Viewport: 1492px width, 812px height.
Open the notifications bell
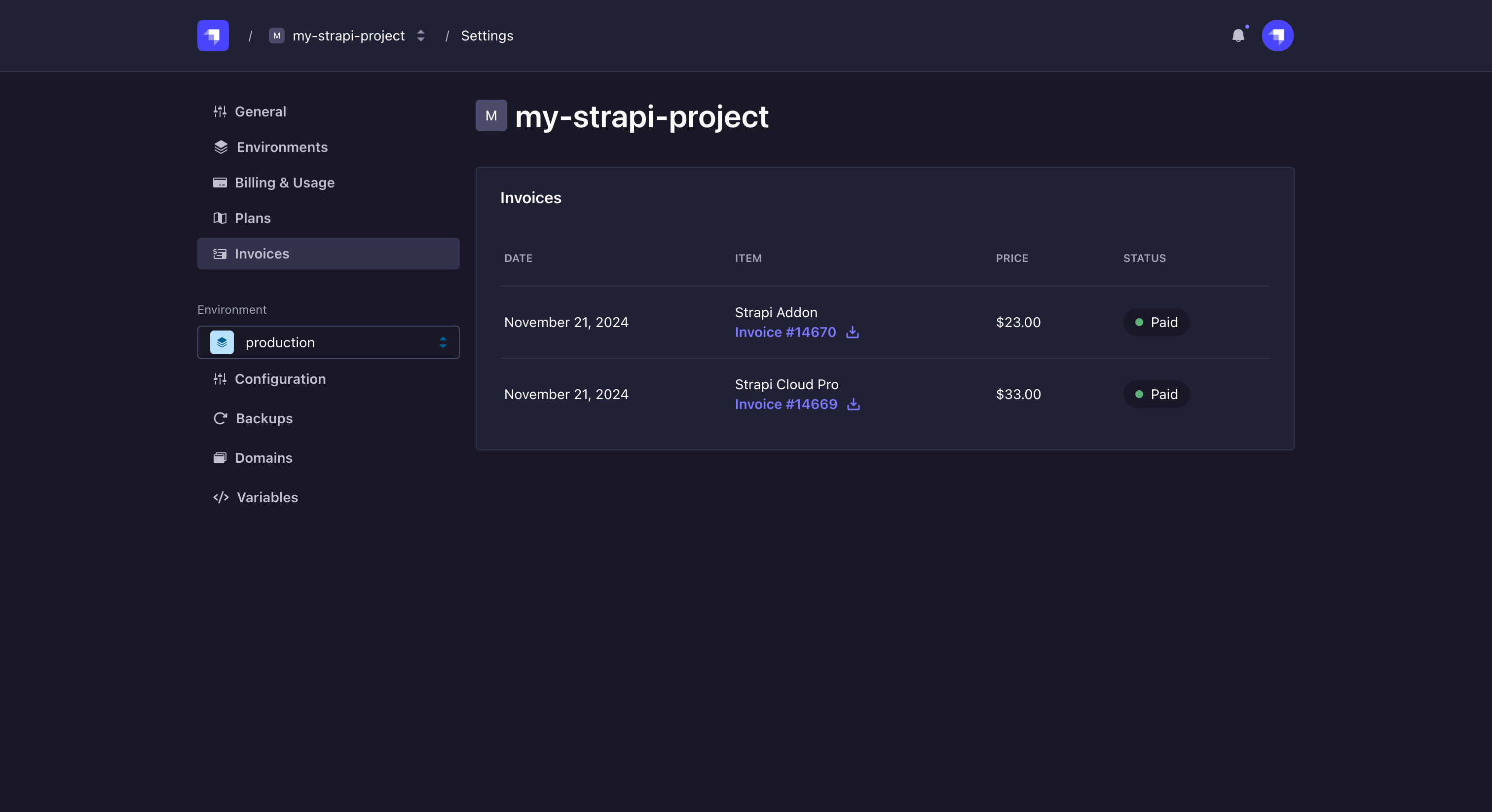point(1239,36)
